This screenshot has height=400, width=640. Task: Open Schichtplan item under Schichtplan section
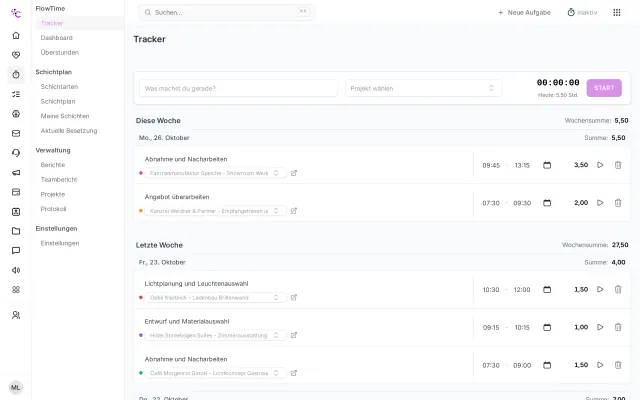coord(58,102)
